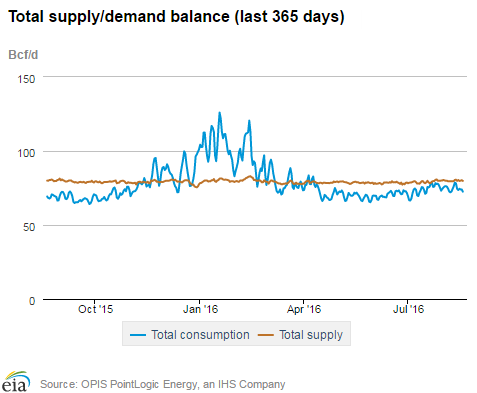
Task: Click the source text 'OPIS PointLogic Energy'
Action: 139,384
